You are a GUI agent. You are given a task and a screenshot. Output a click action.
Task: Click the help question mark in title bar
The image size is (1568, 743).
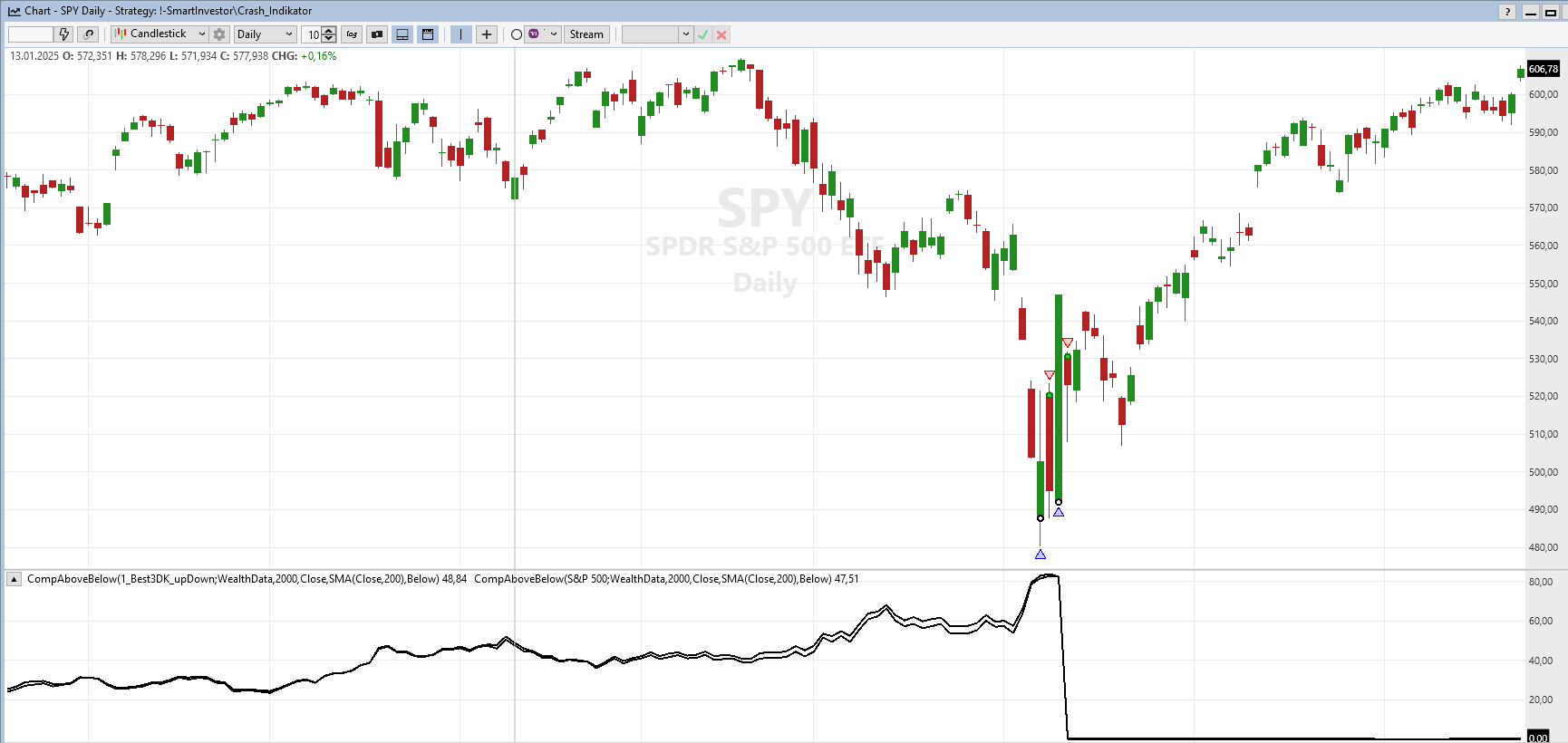coord(1507,11)
